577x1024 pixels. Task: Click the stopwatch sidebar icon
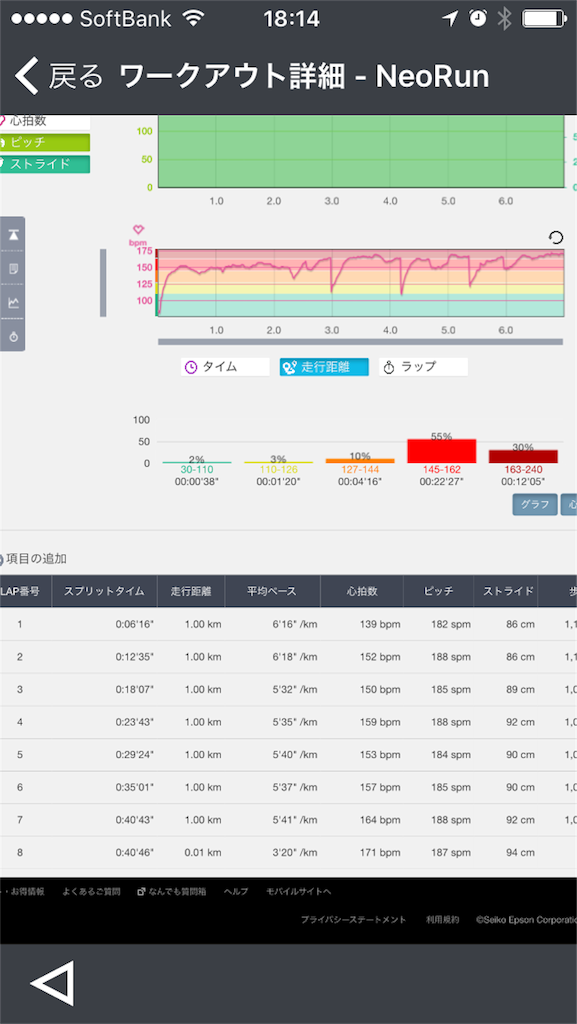click(14, 336)
